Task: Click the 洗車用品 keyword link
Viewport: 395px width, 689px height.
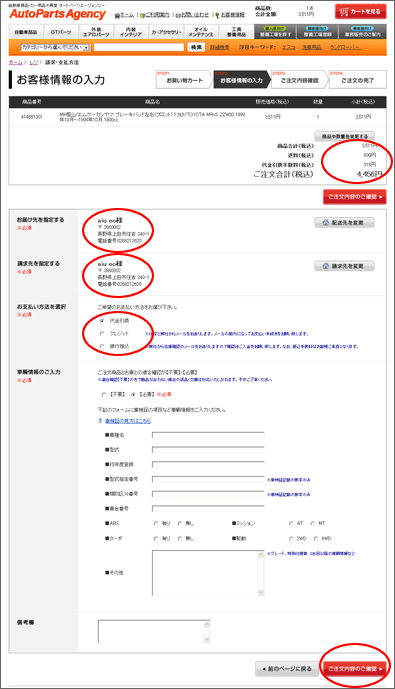Action: tap(312, 47)
